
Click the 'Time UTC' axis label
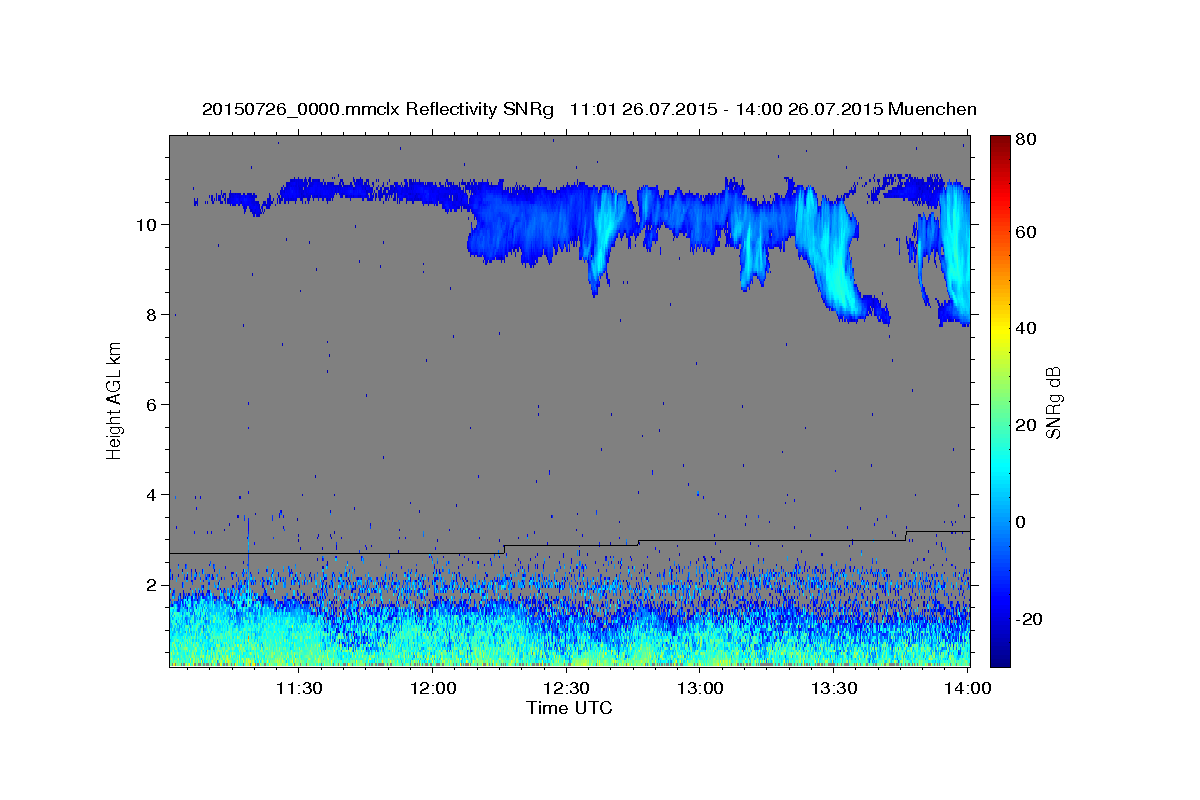coord(569,708)
